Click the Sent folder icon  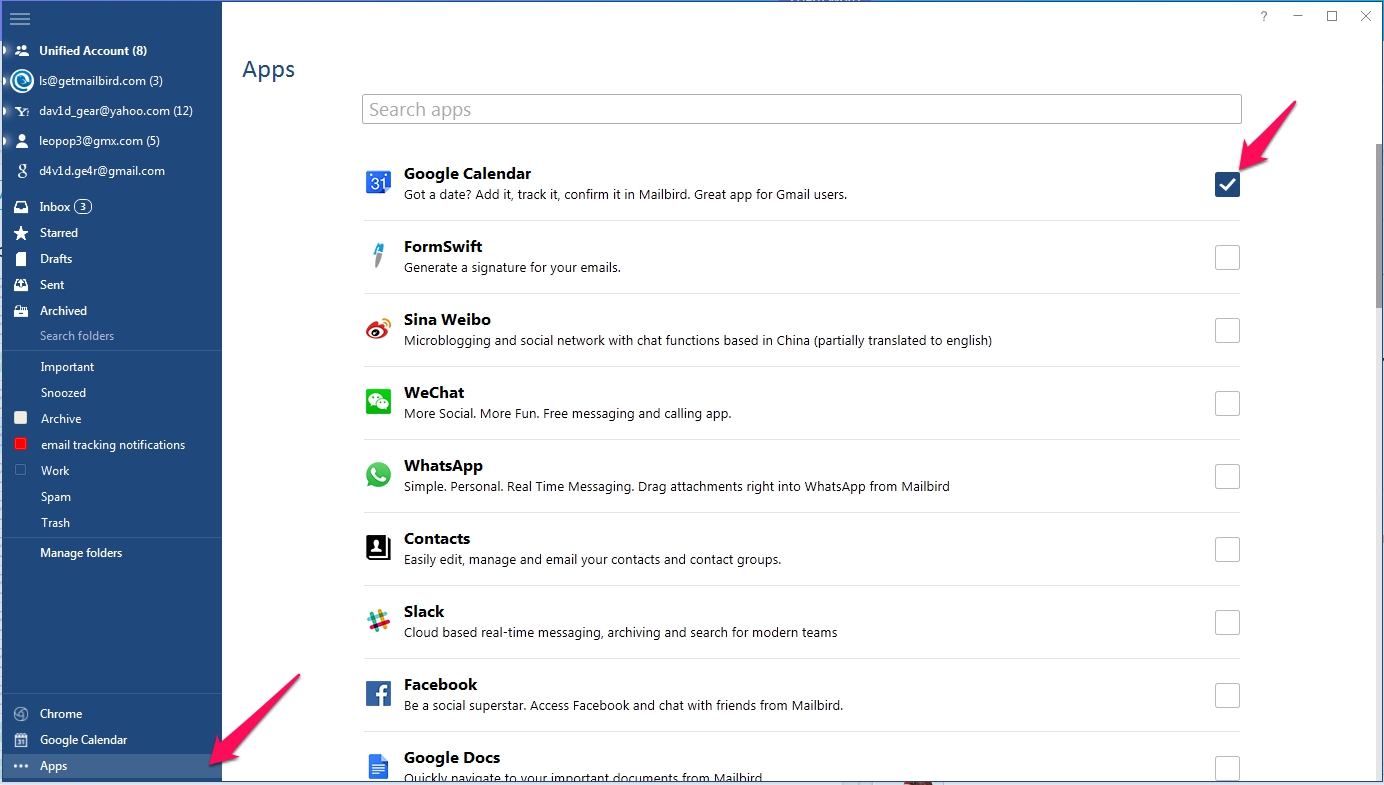pyautogui.click(x=21, y=285)
